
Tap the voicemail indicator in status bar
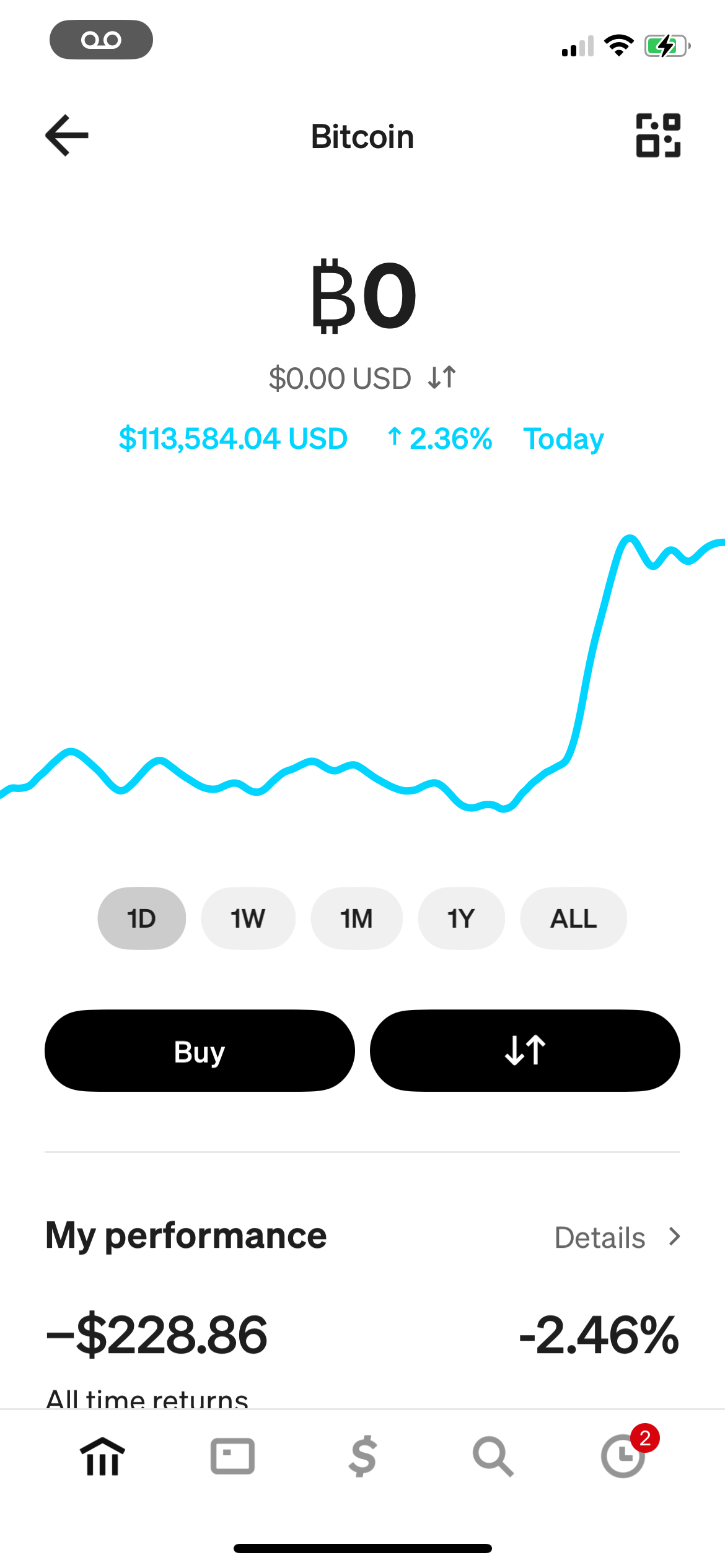point(101,40)
